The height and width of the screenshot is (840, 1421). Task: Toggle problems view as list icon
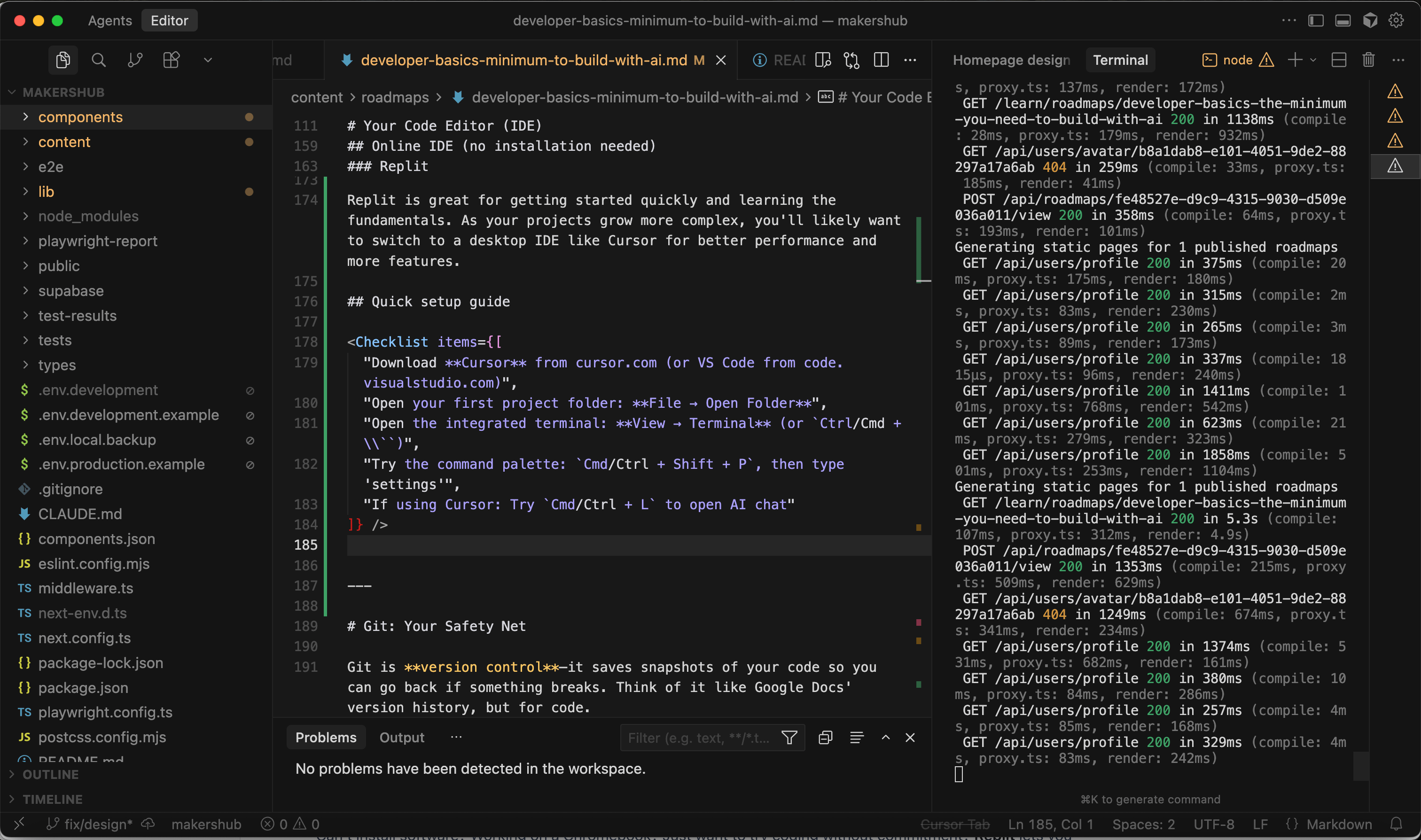[857, 738]
